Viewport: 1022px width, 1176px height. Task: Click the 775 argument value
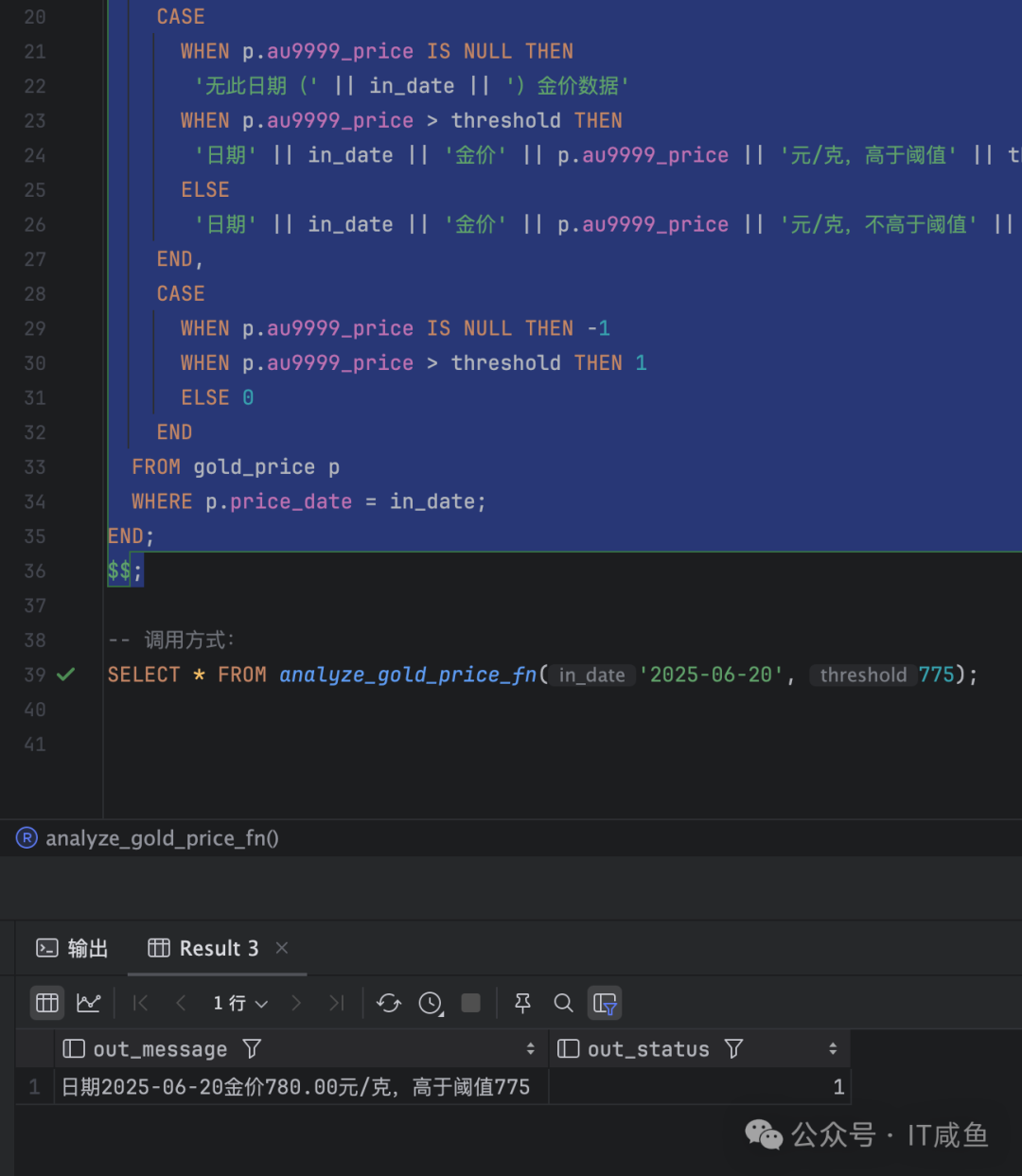[937, 675]
